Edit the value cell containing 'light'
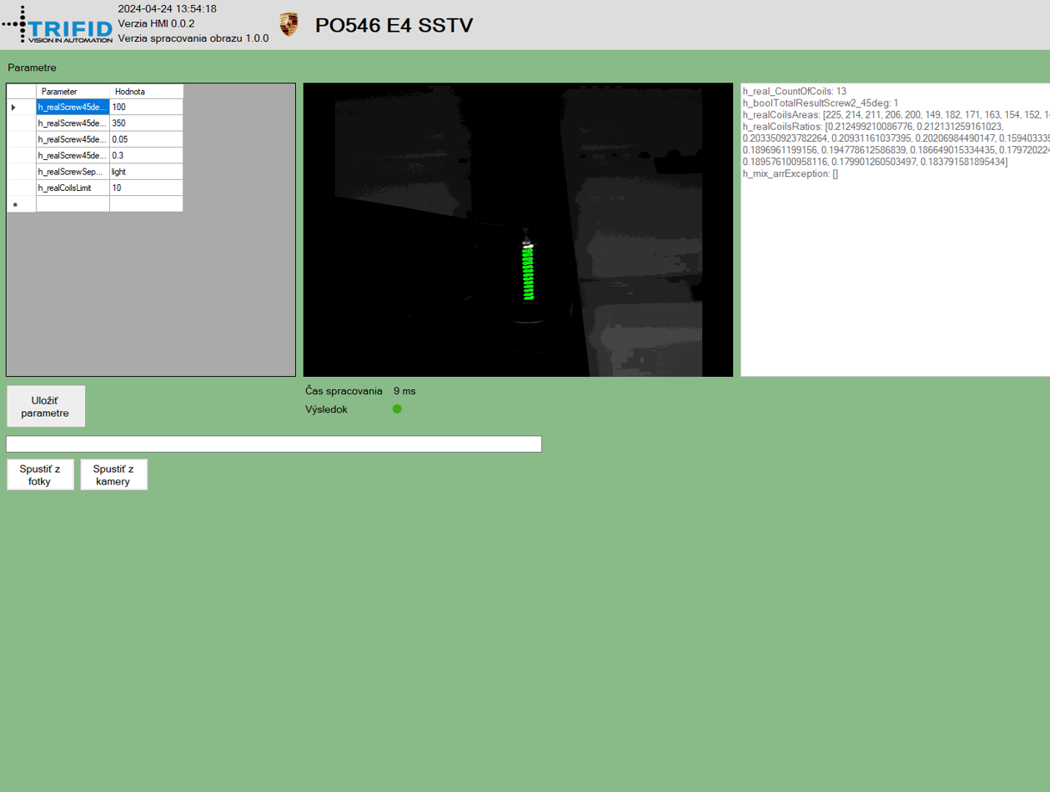The height and width of the screenshot is (792, 1050). [145, 172]
